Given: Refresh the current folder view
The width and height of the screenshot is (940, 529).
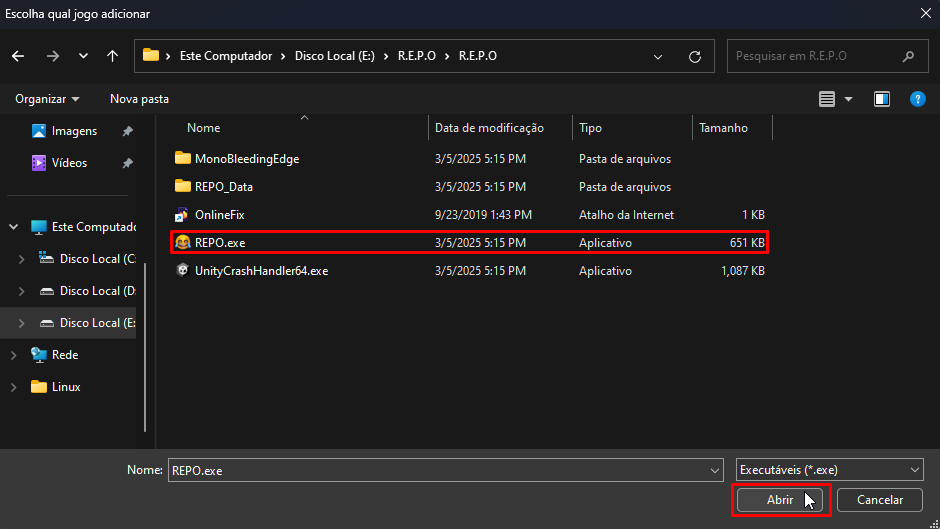Looking at the screenshot, I should [695, 57].
